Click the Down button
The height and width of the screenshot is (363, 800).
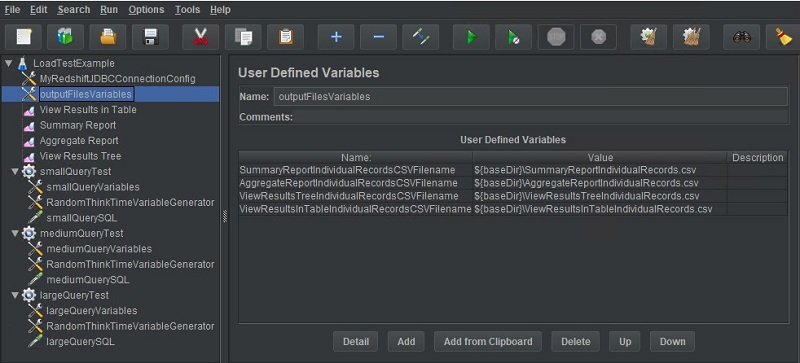pyautogui.click(x=672, y=342)
